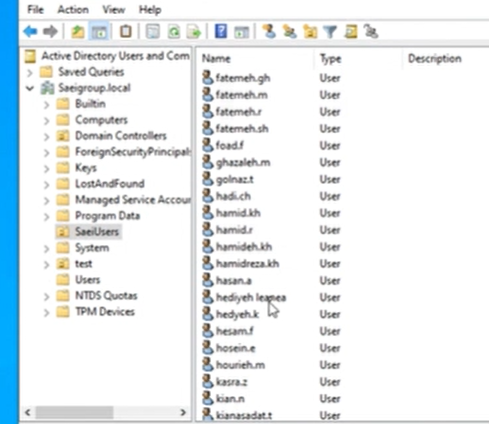Click user icon beside kasra.z
The image size is (489, 424).
point(208,381)
